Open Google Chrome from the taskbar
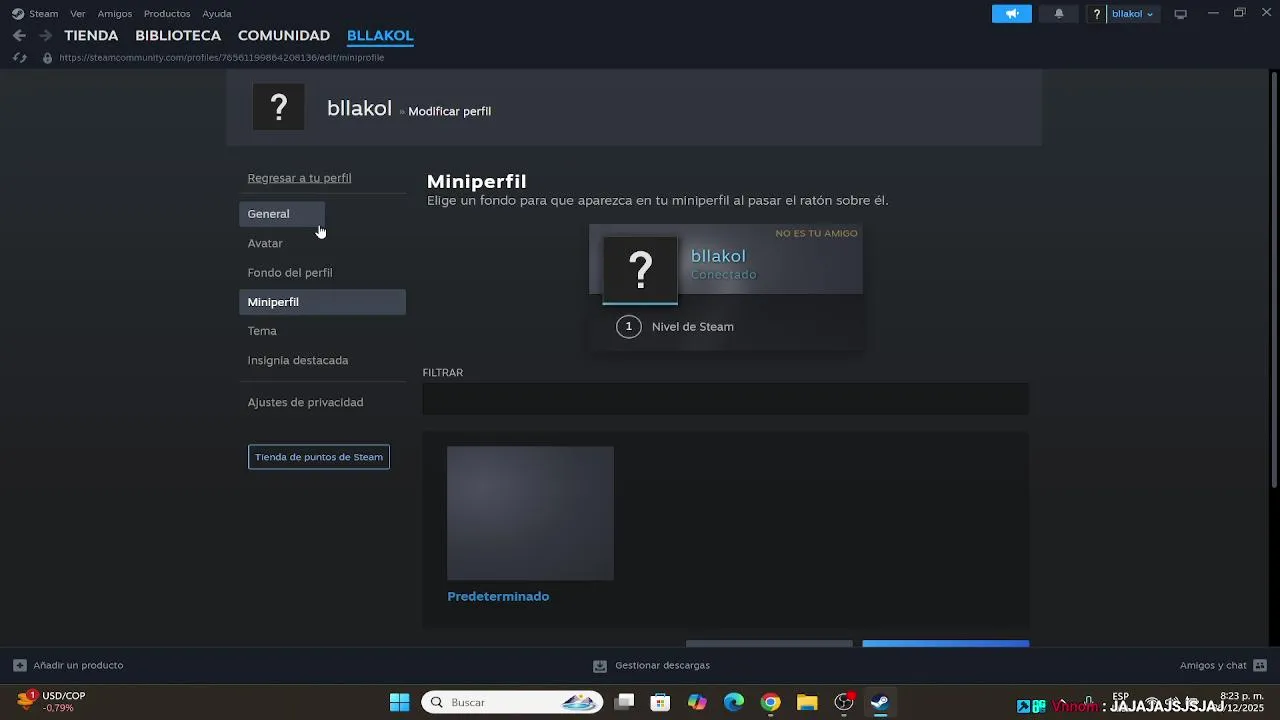The width and height of the screenshot is (1280, 720). (x=770, y=702)
